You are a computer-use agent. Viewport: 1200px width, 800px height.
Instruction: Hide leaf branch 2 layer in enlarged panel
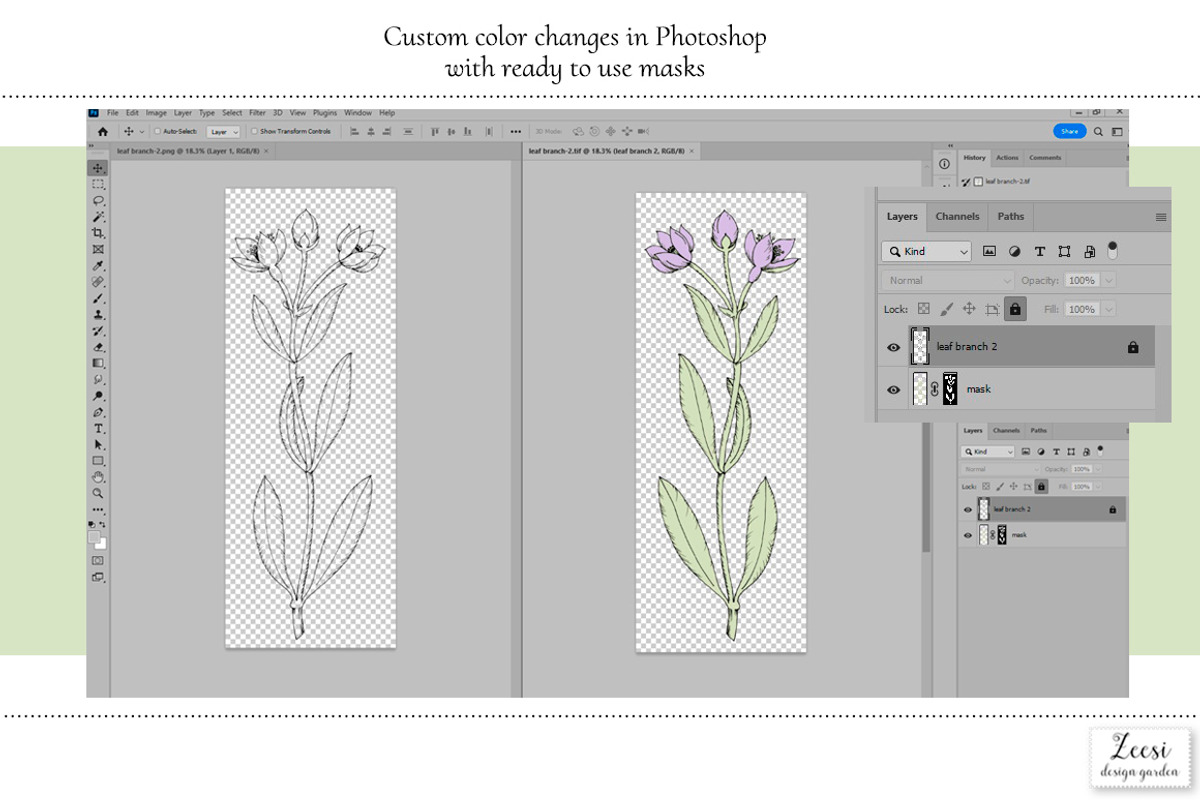click(x=894, y=347)
